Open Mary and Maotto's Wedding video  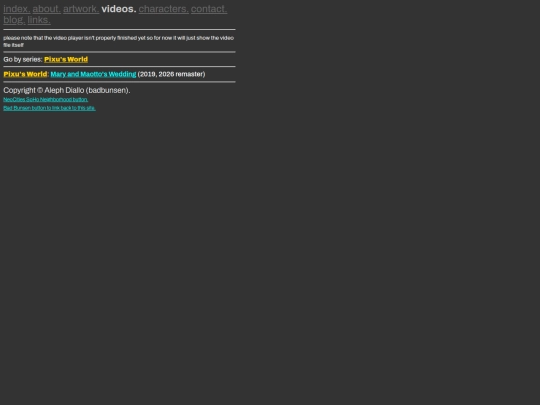[x=93, y=74]
